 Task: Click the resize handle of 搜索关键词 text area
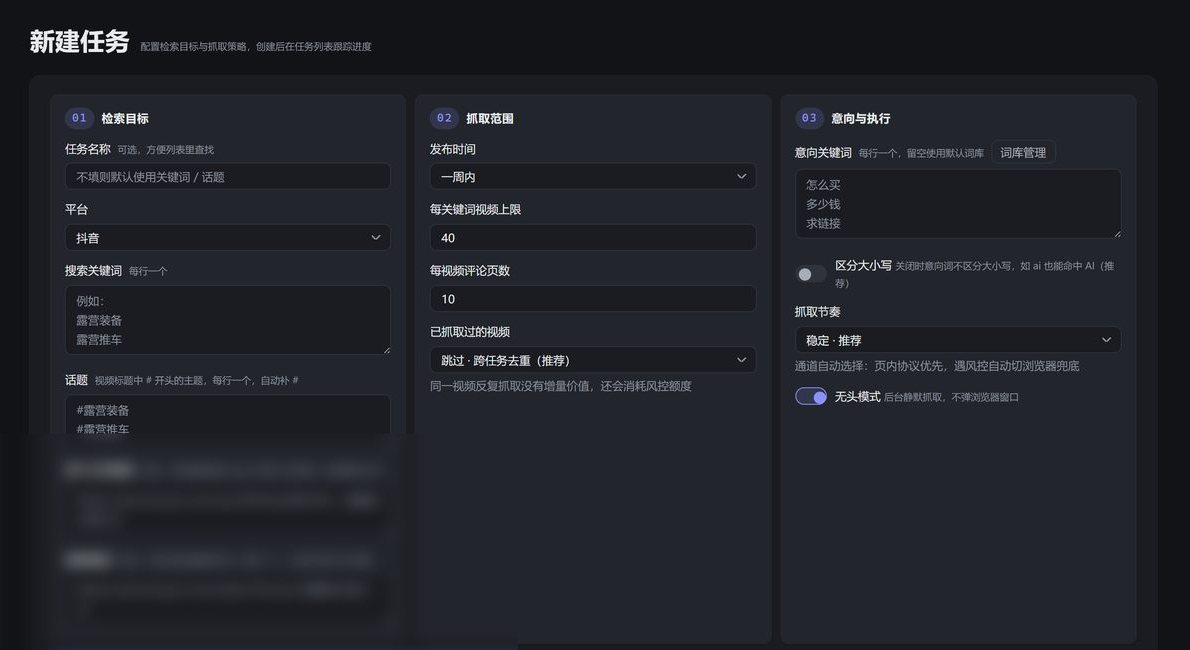pos(386,349)
